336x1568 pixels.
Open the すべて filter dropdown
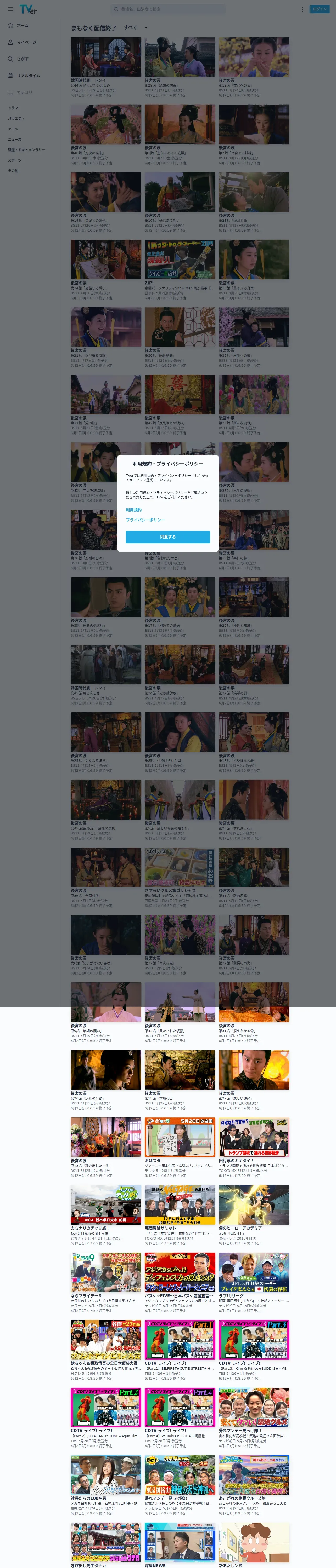click(135, 27)
